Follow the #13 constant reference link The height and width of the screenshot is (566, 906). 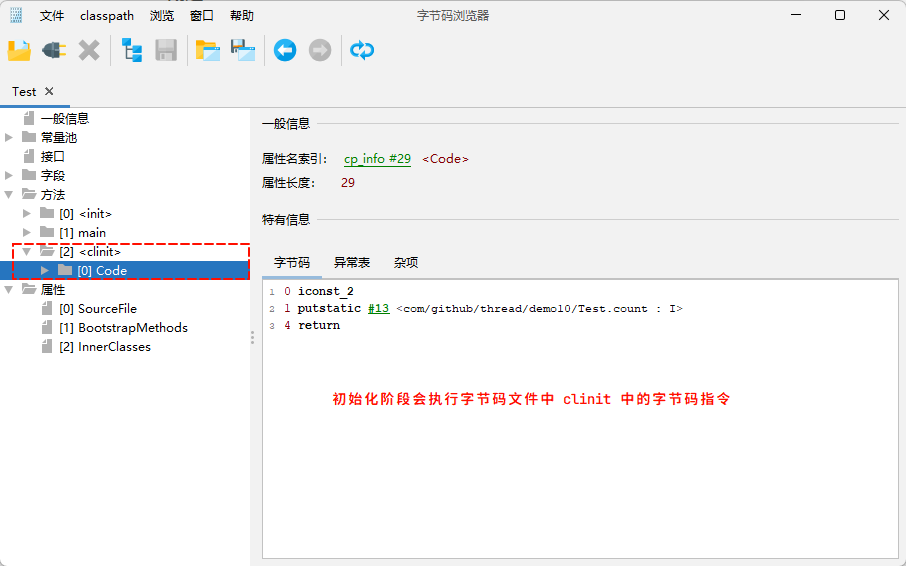pyautogui.click(x=378, y=309)
